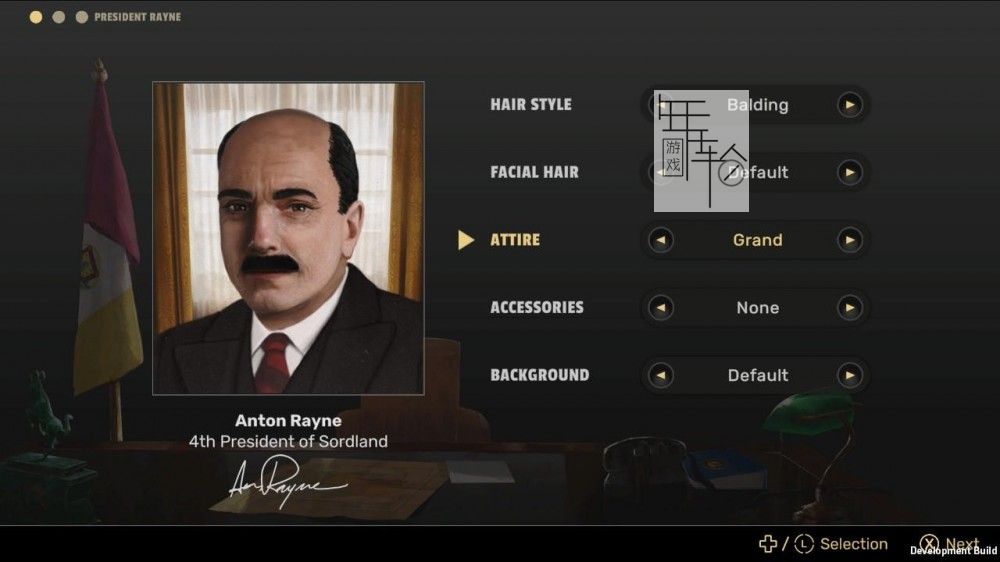This screenshot has height=562, width=1000.
Task: Click previous arrow for Background
Action: 660,376
